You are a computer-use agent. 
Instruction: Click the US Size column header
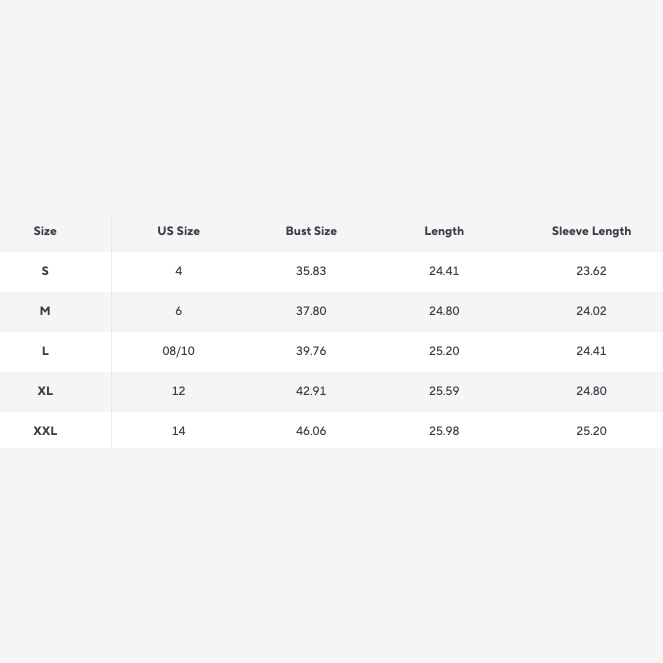coord(178,231)
